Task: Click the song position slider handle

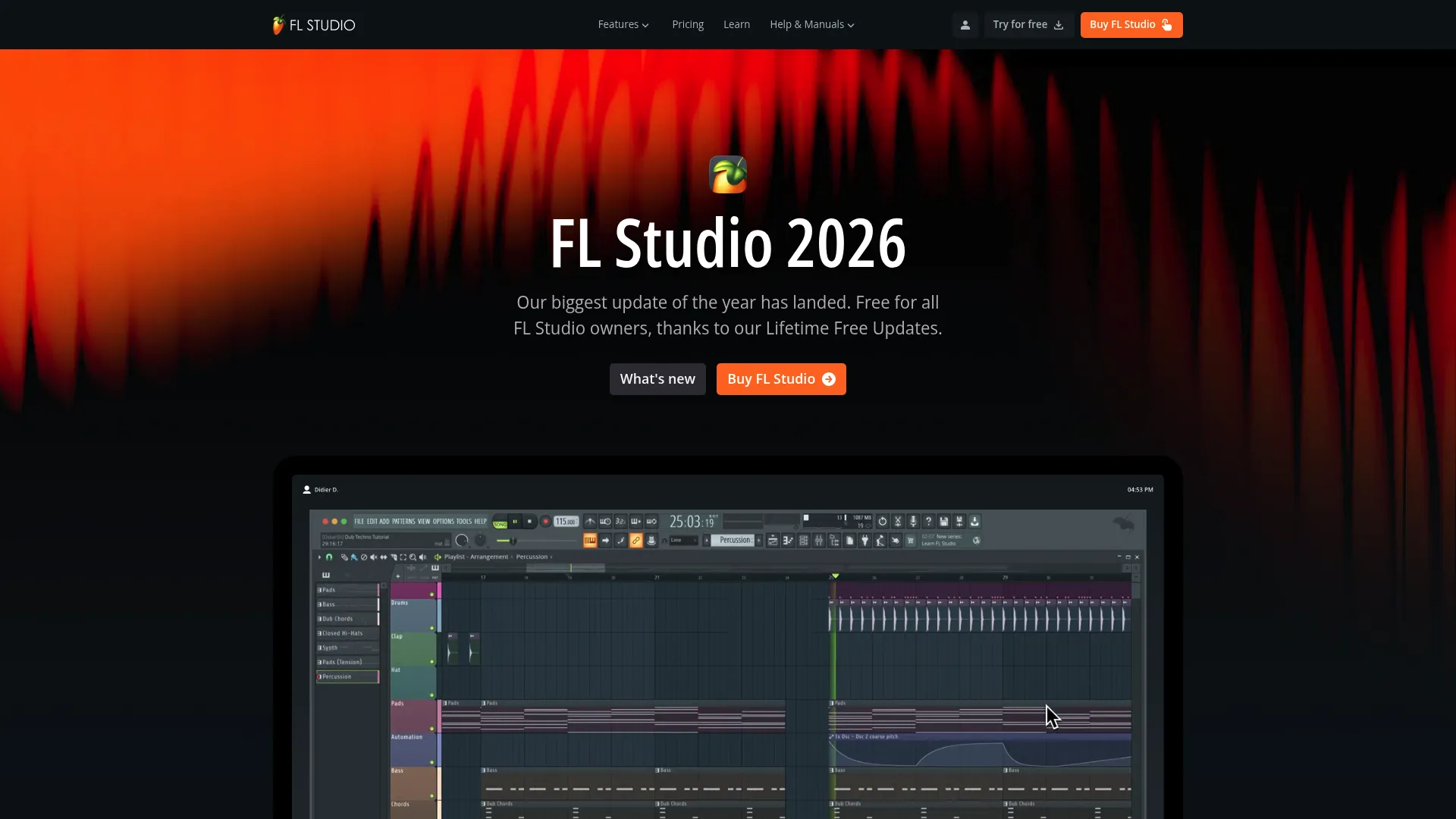Action: 513,541
